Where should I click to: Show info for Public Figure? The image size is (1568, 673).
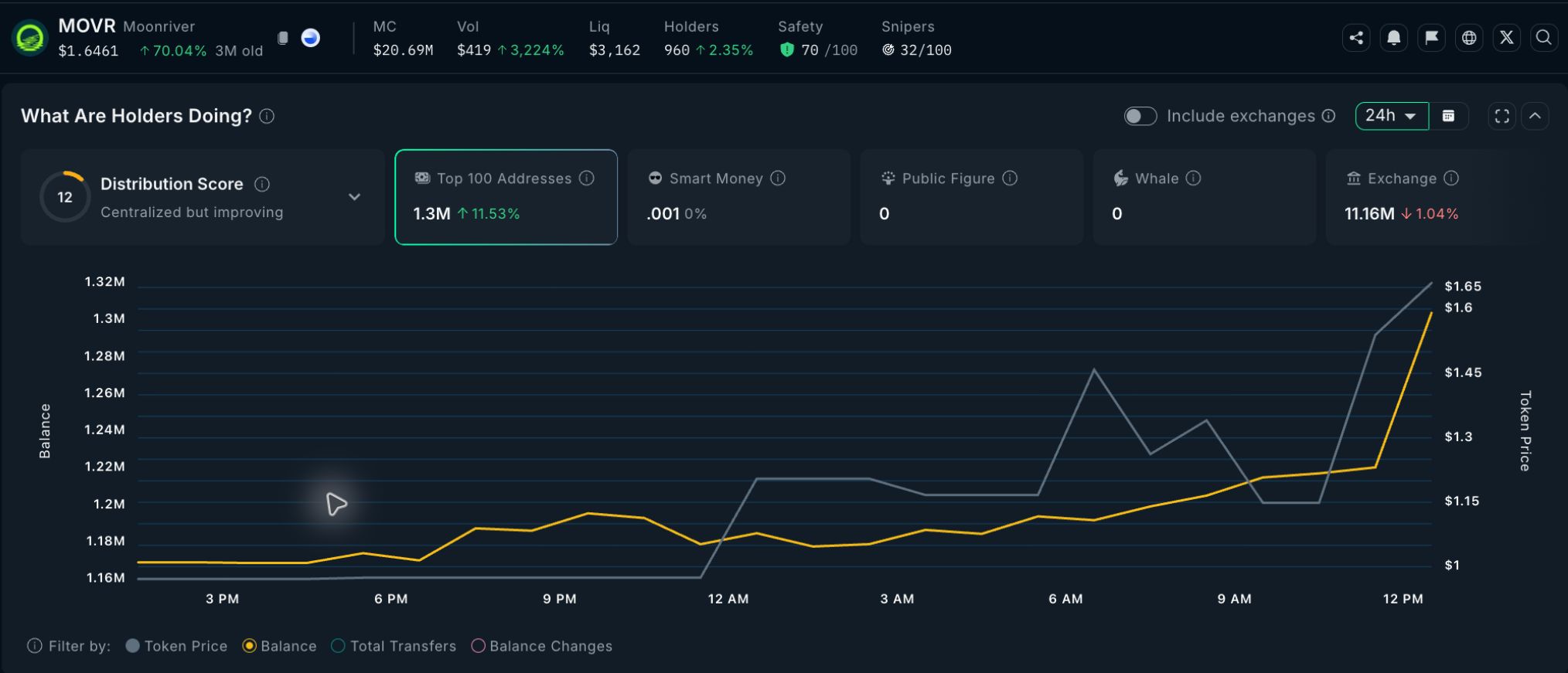1010,178
